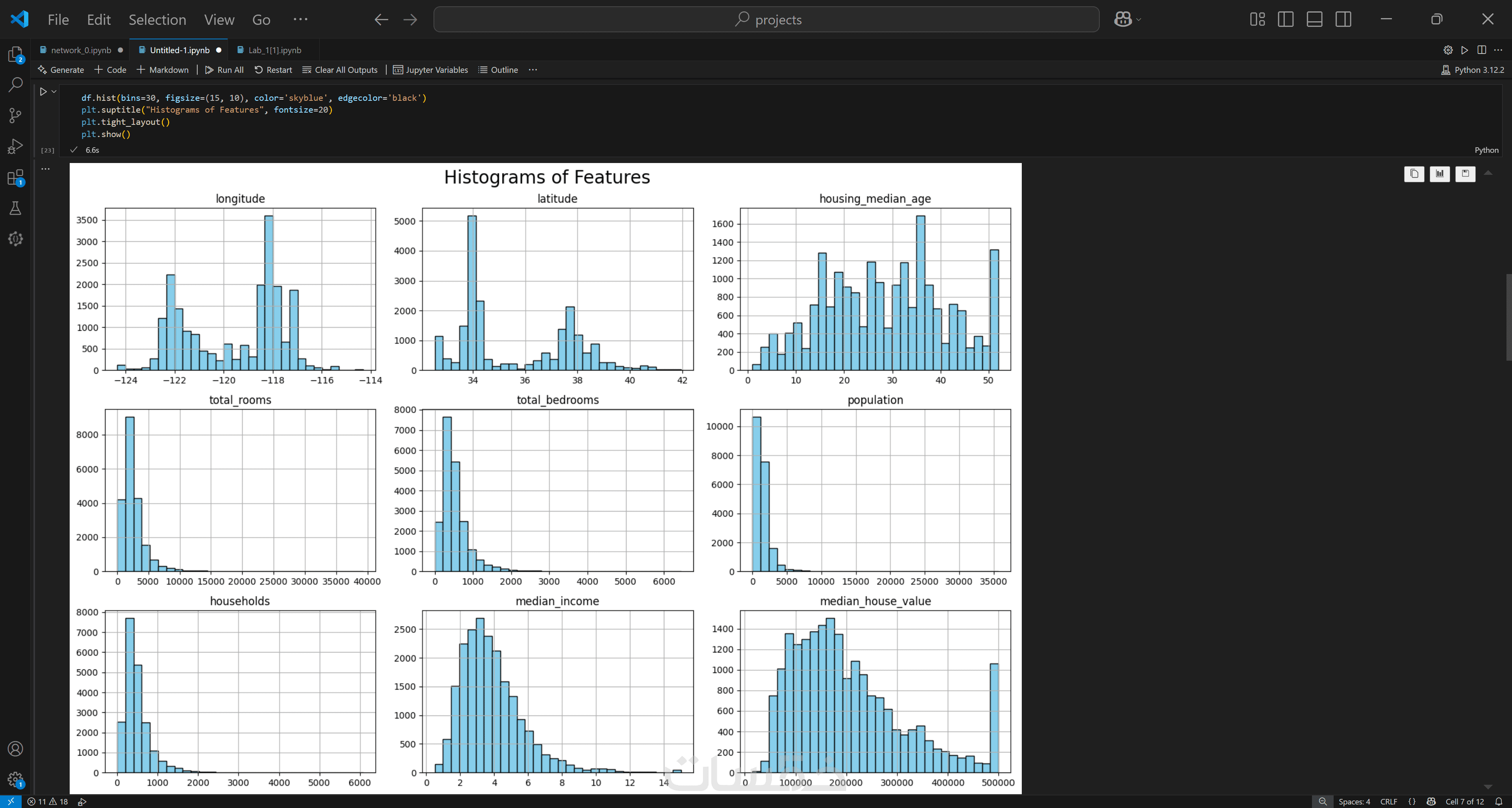Toggle the bottom panel layout
Screen dimensions: 1512x808
[1314, 19]
